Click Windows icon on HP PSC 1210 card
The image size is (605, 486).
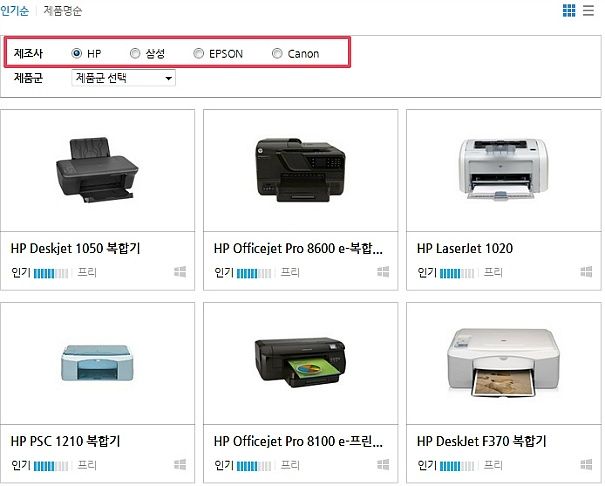point(180,465)
